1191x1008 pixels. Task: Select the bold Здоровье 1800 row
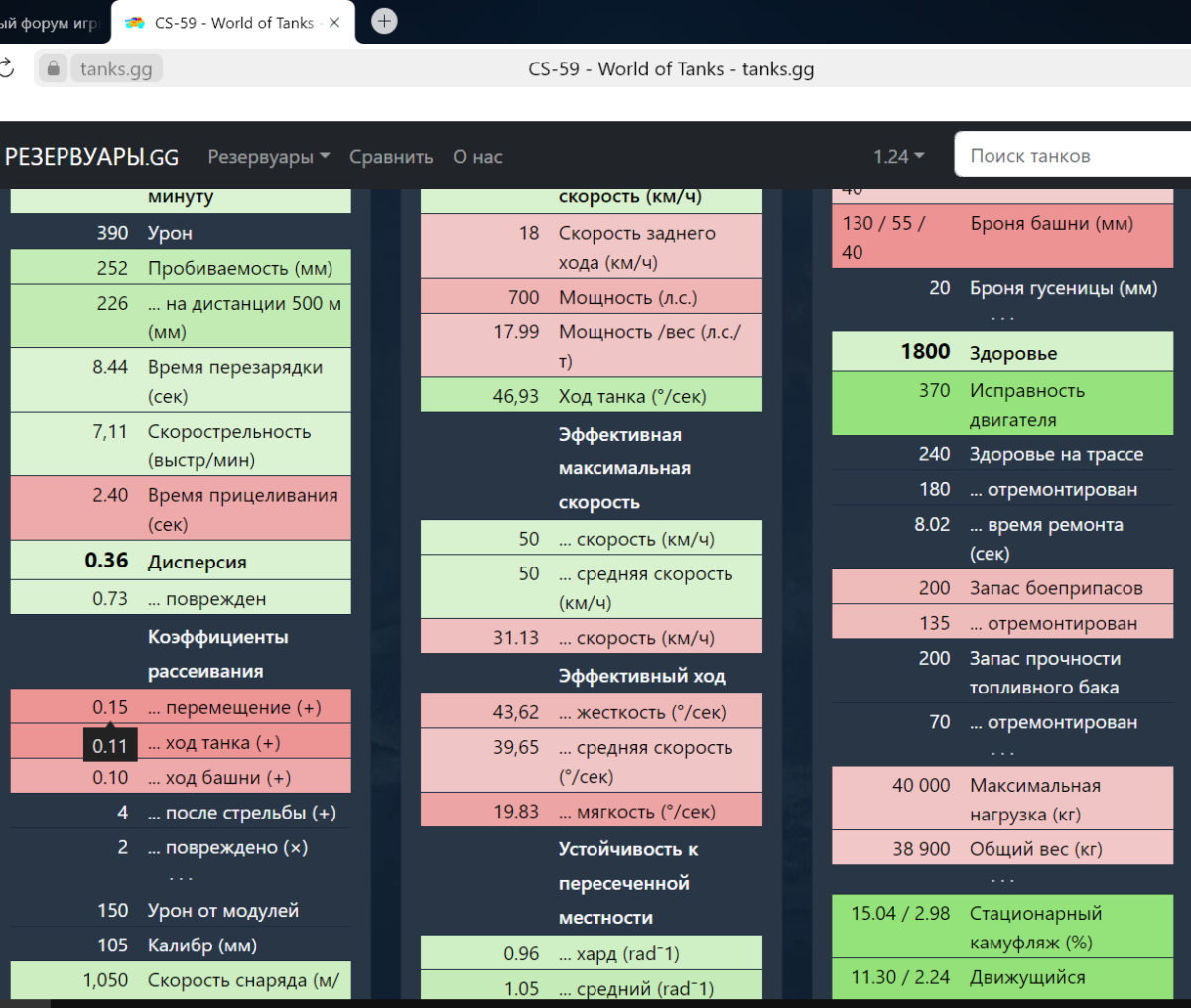(x=1002, y=352)
